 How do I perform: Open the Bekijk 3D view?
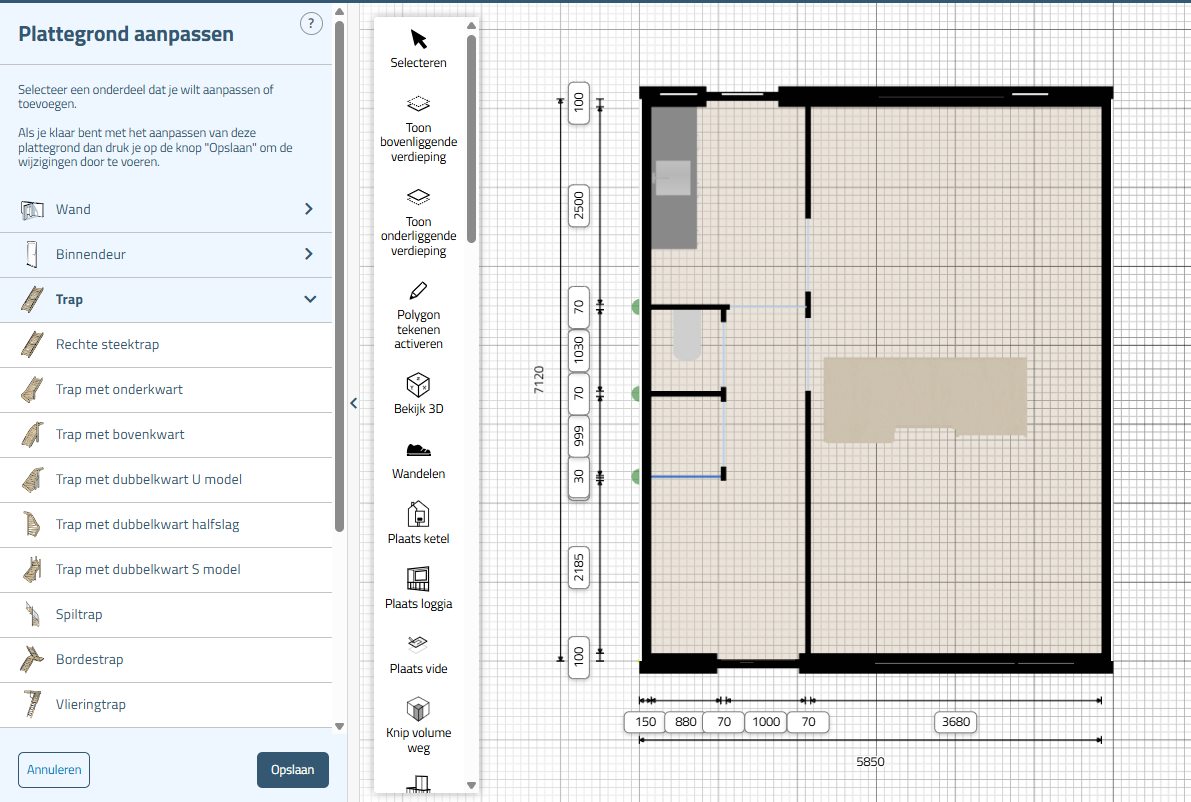[418, 394]
